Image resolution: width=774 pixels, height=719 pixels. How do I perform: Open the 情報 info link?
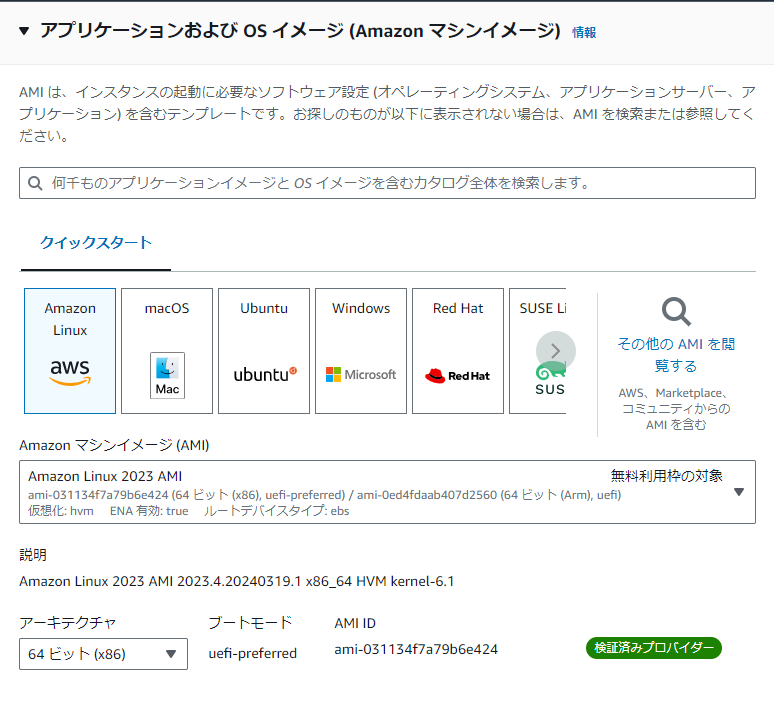[584, 33]
